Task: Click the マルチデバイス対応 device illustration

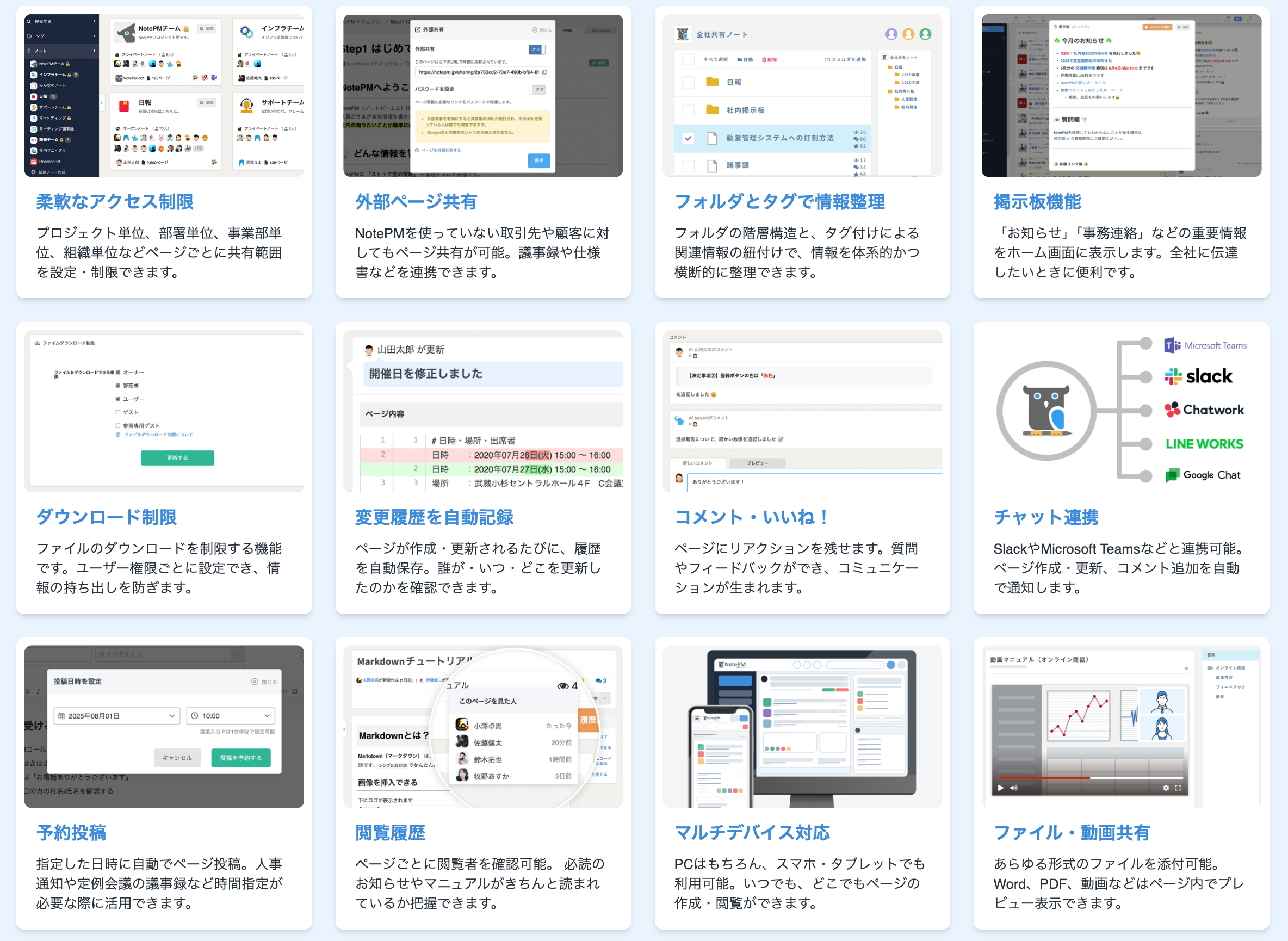Action: coord(802,726)
